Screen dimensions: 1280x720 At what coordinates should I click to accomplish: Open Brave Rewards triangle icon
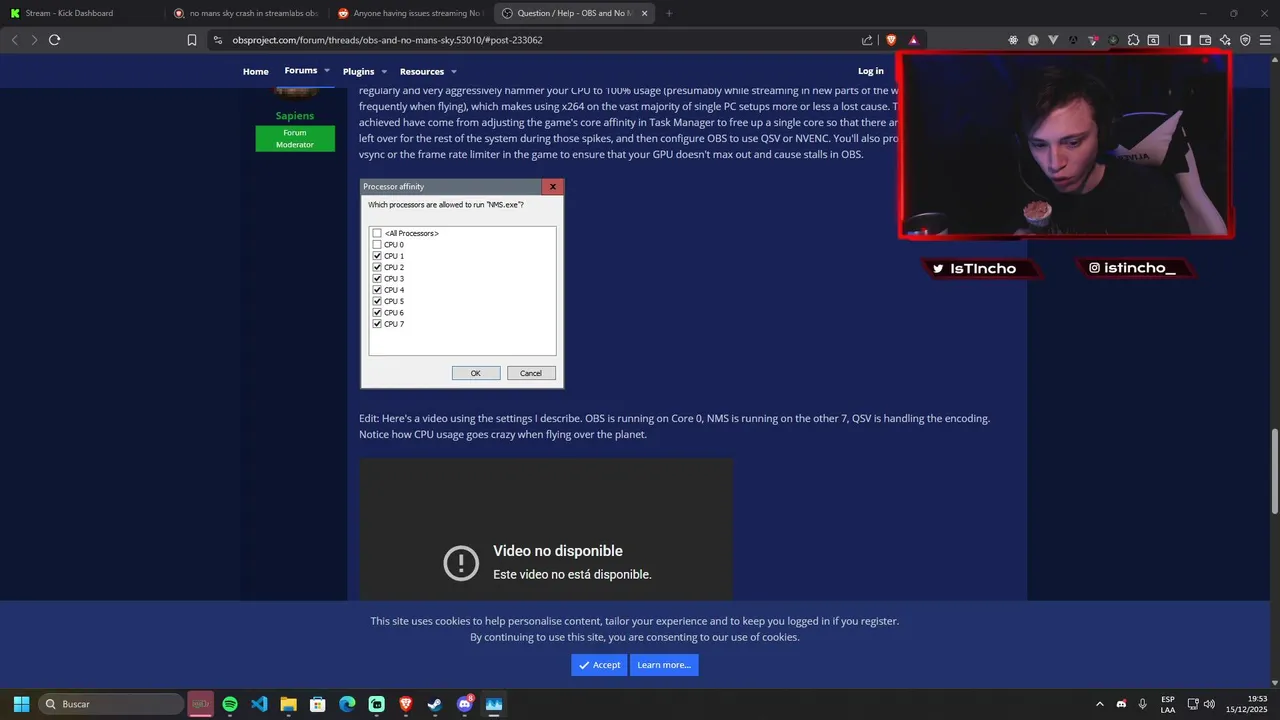click(x=913, y=40)
